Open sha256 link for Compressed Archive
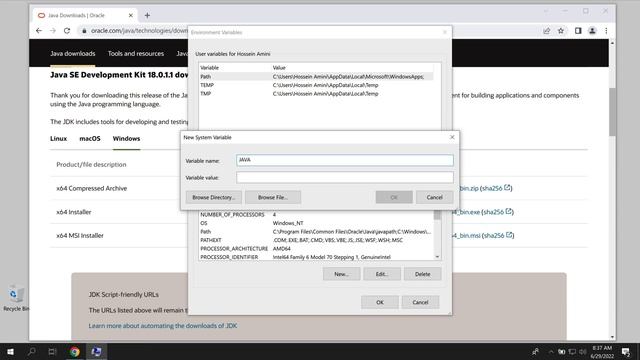640x360 pixels. pyautogui.click(x=496, y=188)
